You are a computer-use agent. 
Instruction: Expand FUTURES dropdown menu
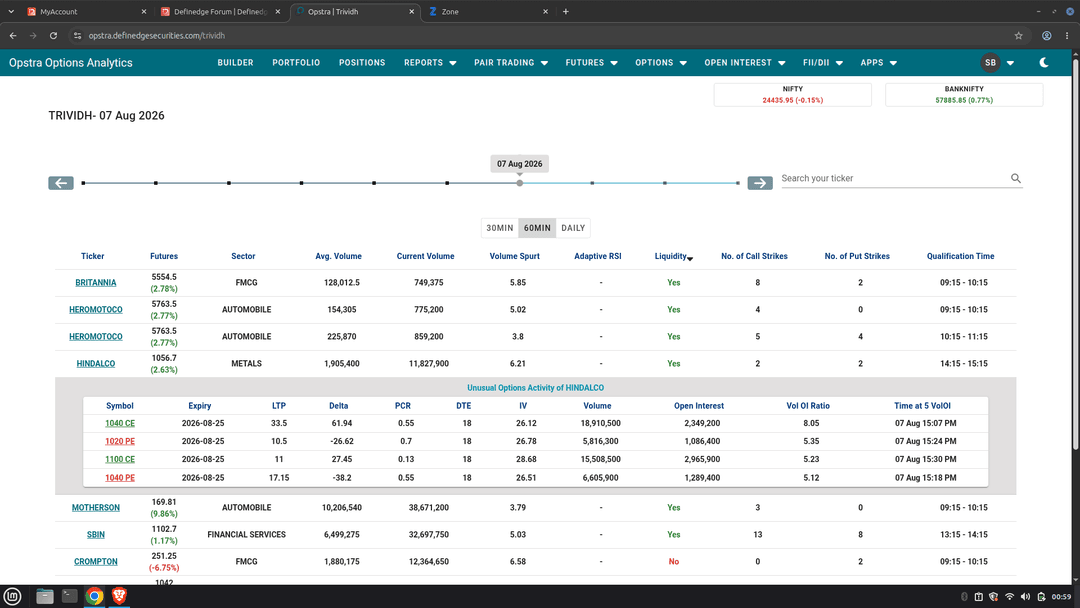591,63
